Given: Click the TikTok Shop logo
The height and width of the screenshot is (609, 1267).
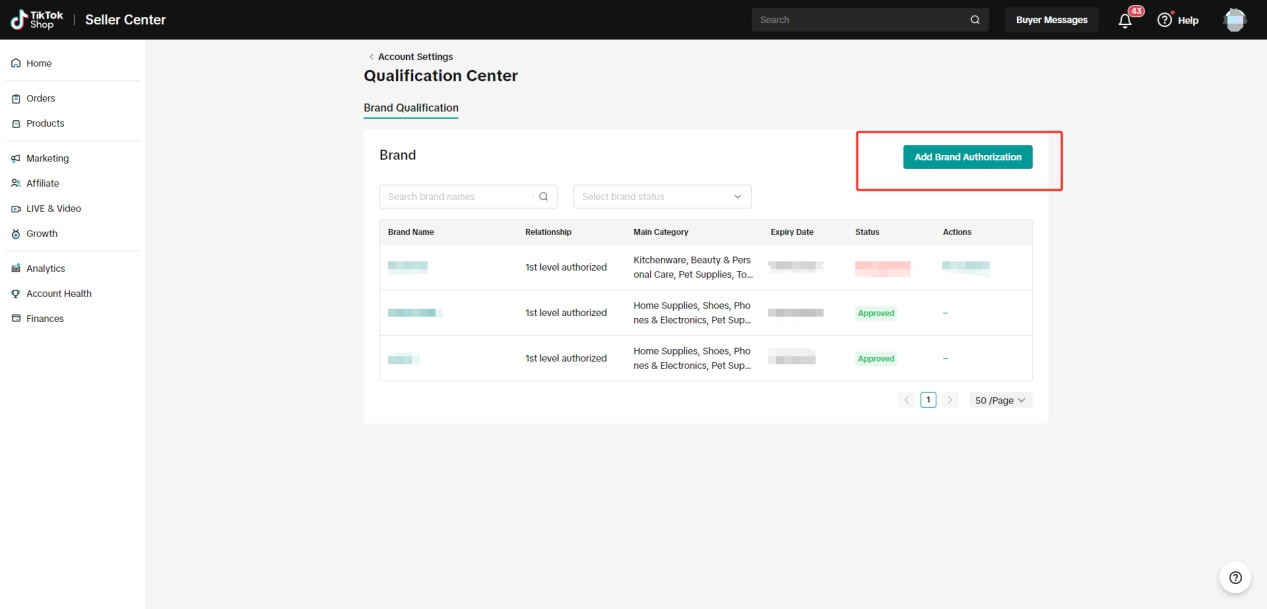Looking at the screenshot, I should [x=37, y=20].
